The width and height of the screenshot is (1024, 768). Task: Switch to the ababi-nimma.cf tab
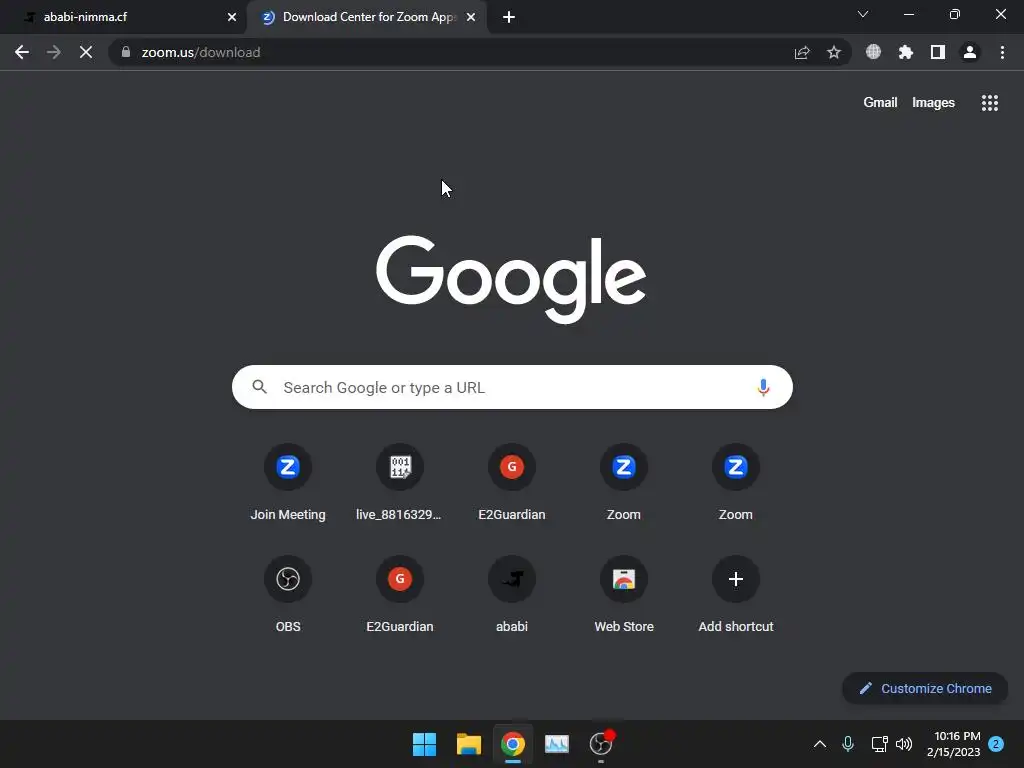[123, 17]
